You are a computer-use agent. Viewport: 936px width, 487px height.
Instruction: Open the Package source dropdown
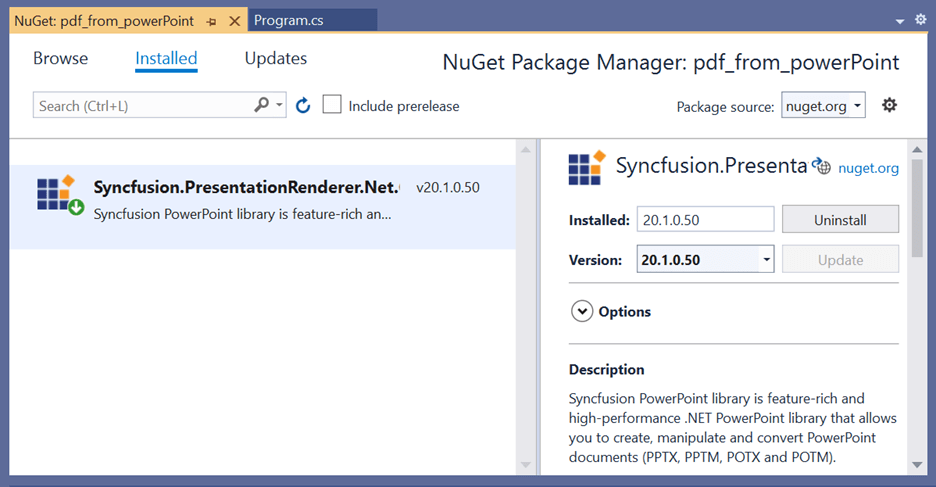[x=823, y=106]
